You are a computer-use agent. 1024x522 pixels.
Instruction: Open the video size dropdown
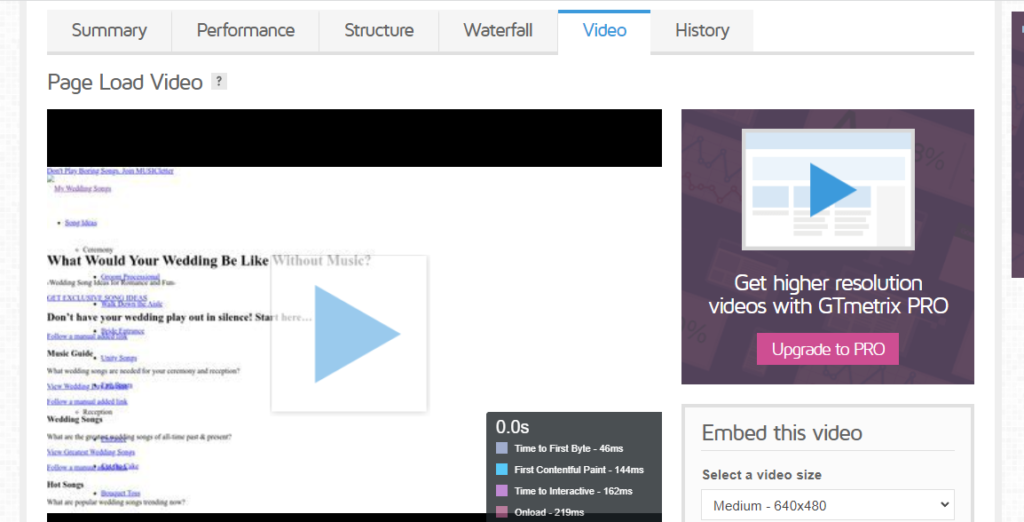827,505
